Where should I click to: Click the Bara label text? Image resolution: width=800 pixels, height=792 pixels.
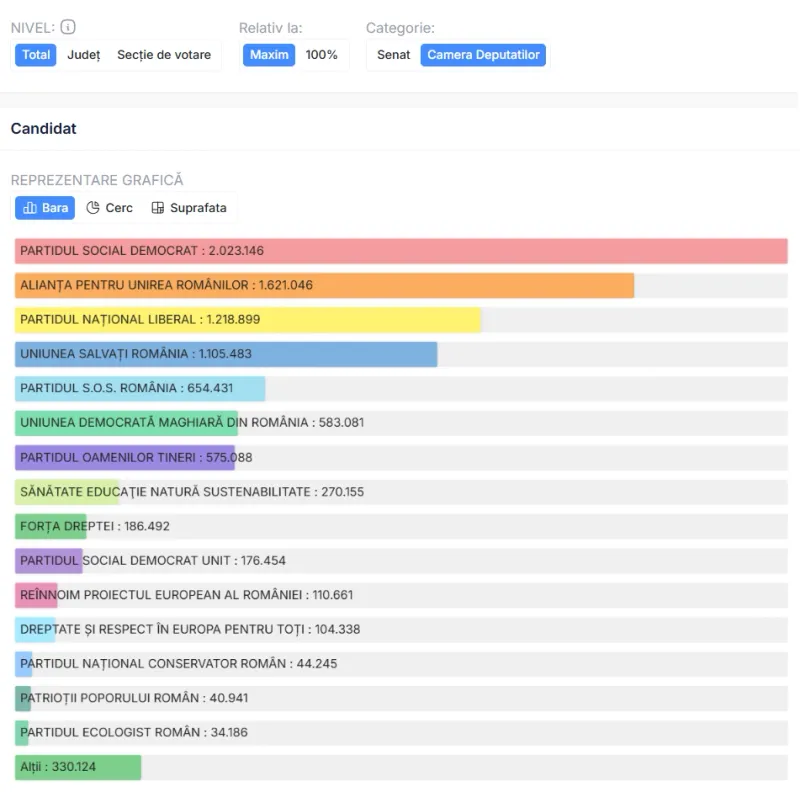[55, 208]
